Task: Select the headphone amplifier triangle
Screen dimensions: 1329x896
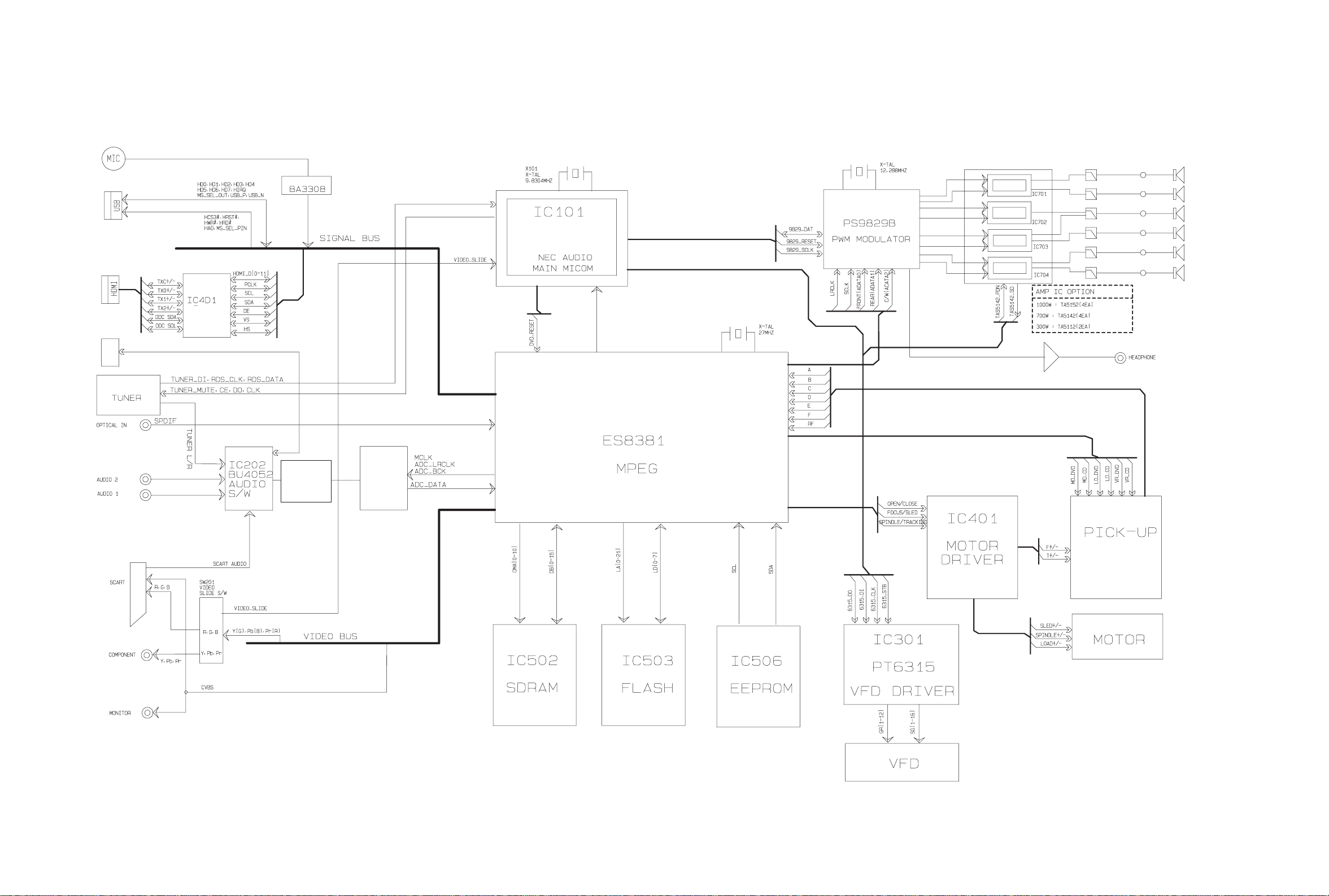Action: pos(1051,357)
